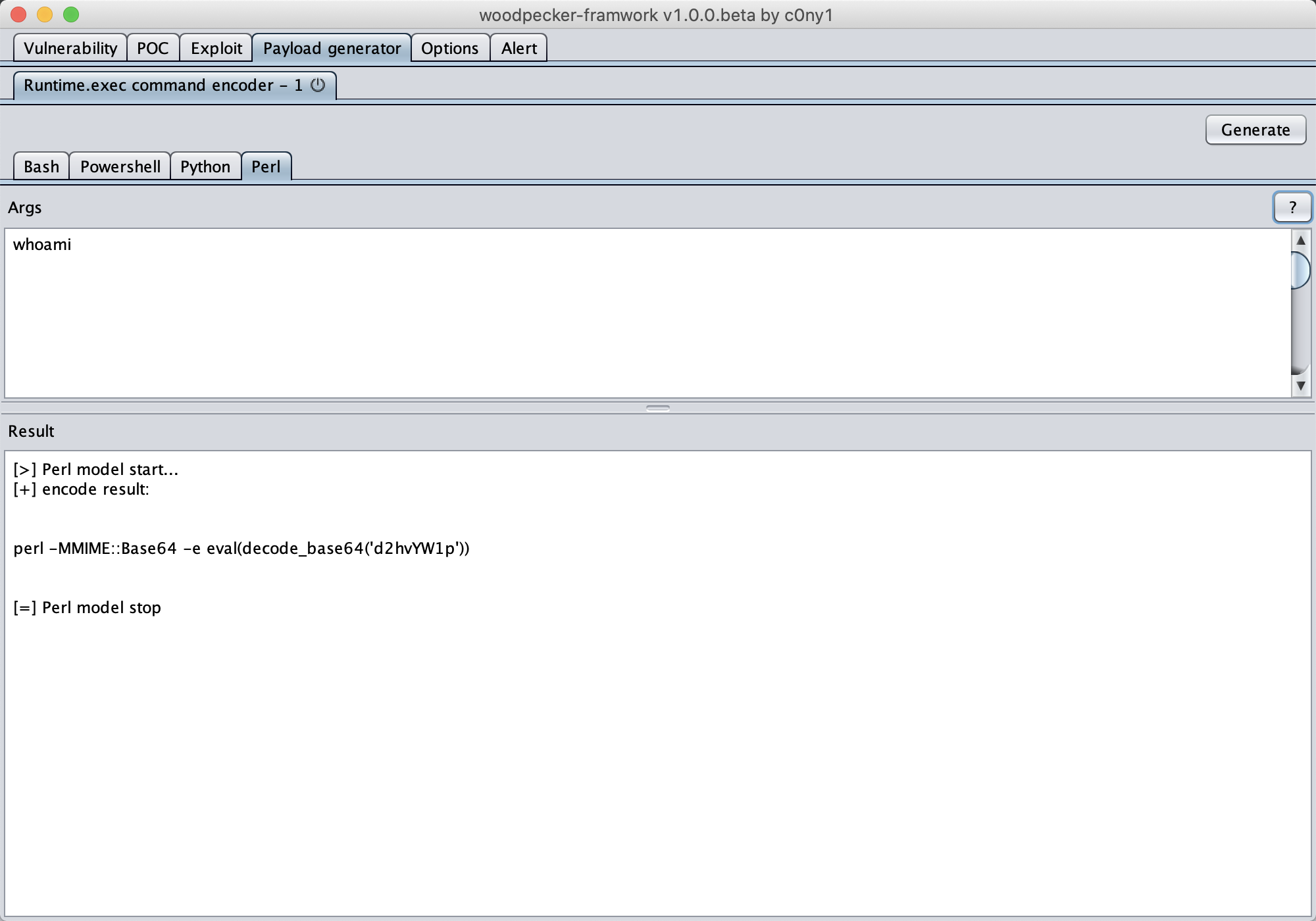The image size is (1316, 921).
Task: Switch to Powershell encoder tab
Action: 120,166
